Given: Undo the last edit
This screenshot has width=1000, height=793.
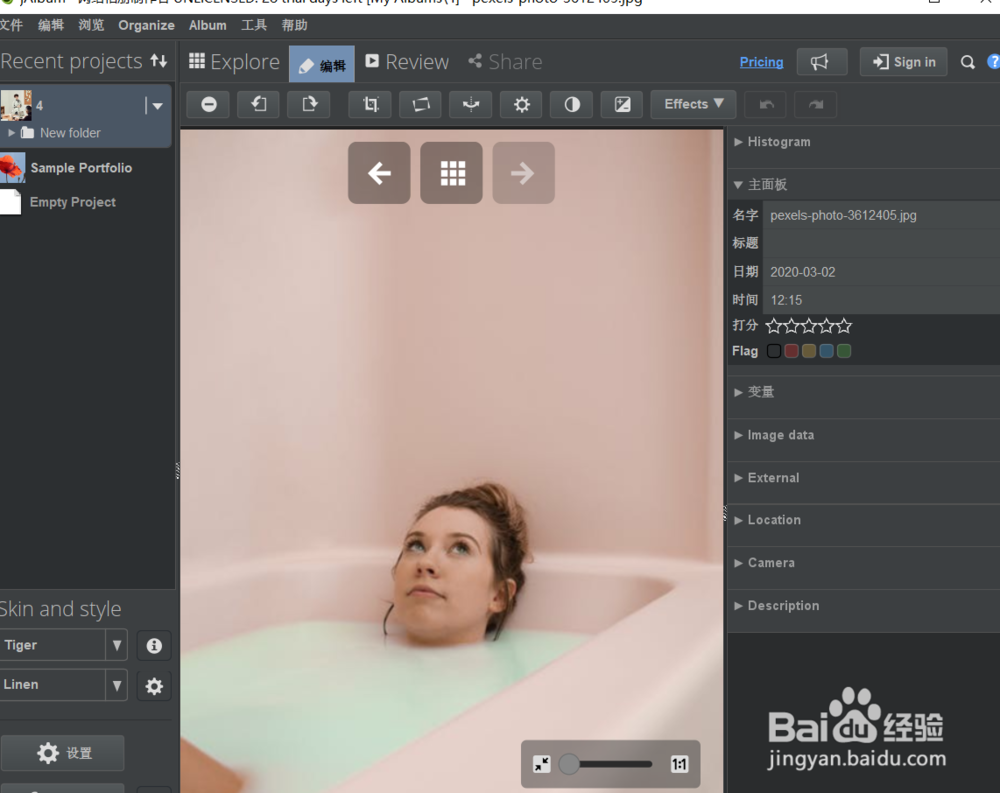Looking at the screenshot, I should (x=766, y=104).
